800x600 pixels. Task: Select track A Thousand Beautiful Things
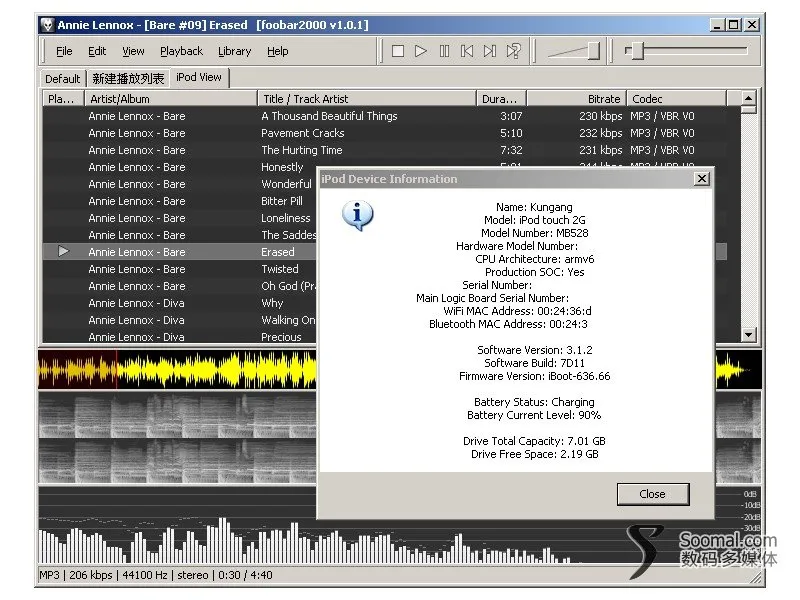tap(329, 116)
